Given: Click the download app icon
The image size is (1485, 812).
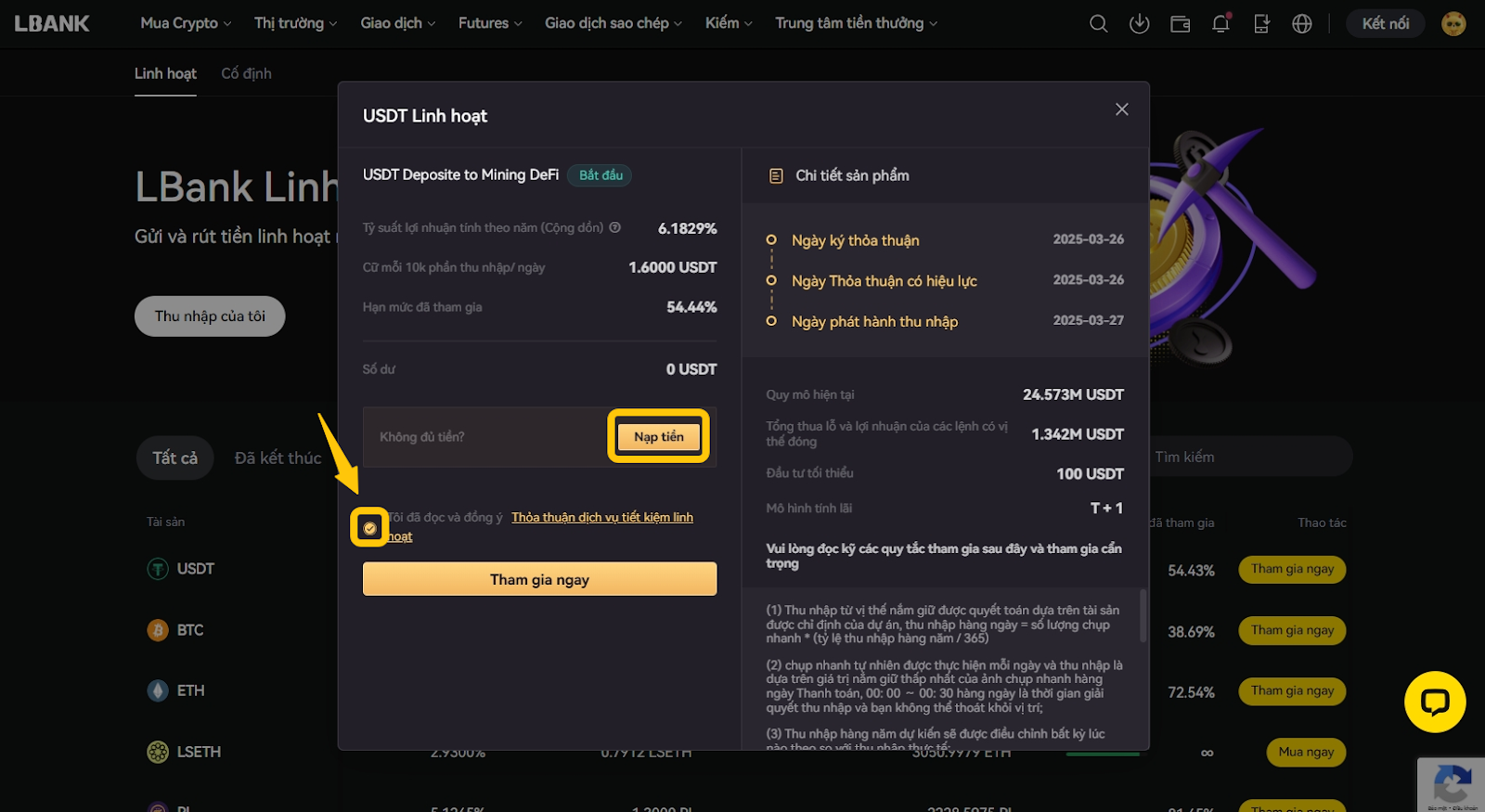Looking at the screenshot, I should pyautogui.click(x=1139, y=24).
